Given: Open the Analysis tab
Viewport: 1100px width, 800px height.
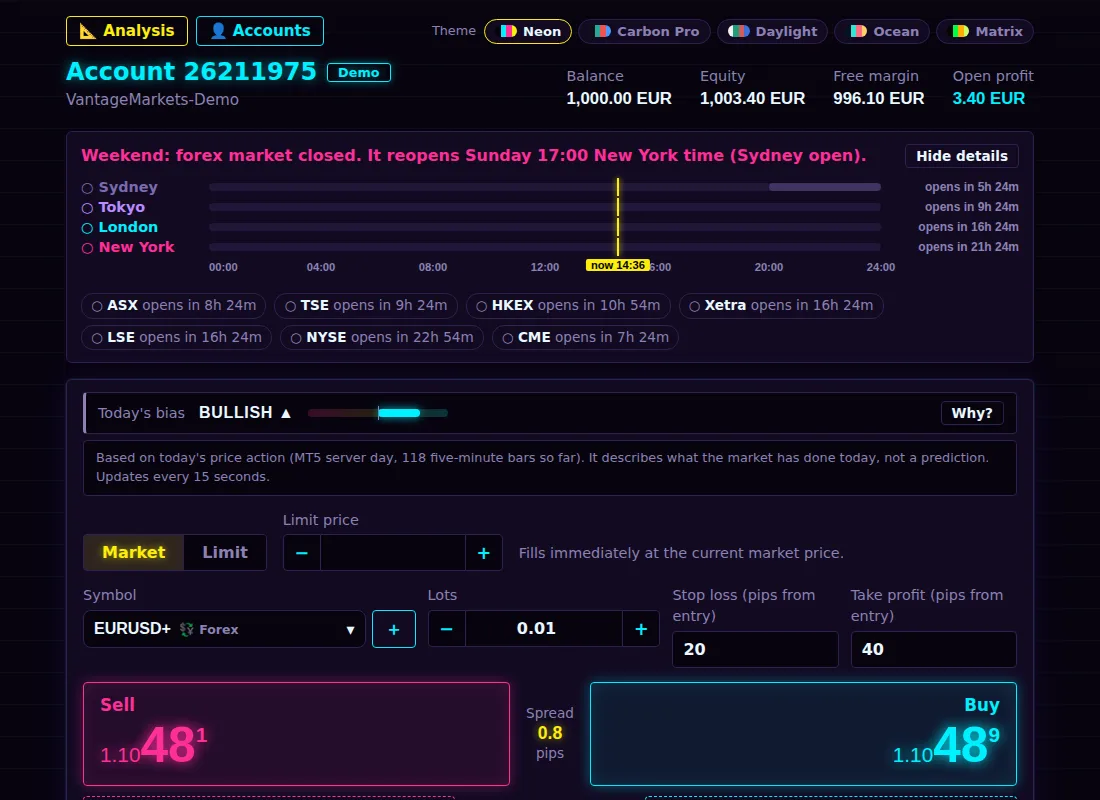Looking at the screenshot, I should coord(126,31).
